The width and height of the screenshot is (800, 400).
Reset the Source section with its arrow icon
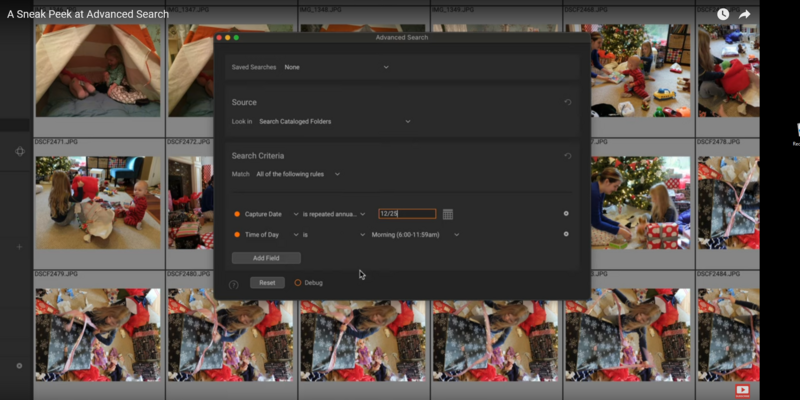click(567, 102)
